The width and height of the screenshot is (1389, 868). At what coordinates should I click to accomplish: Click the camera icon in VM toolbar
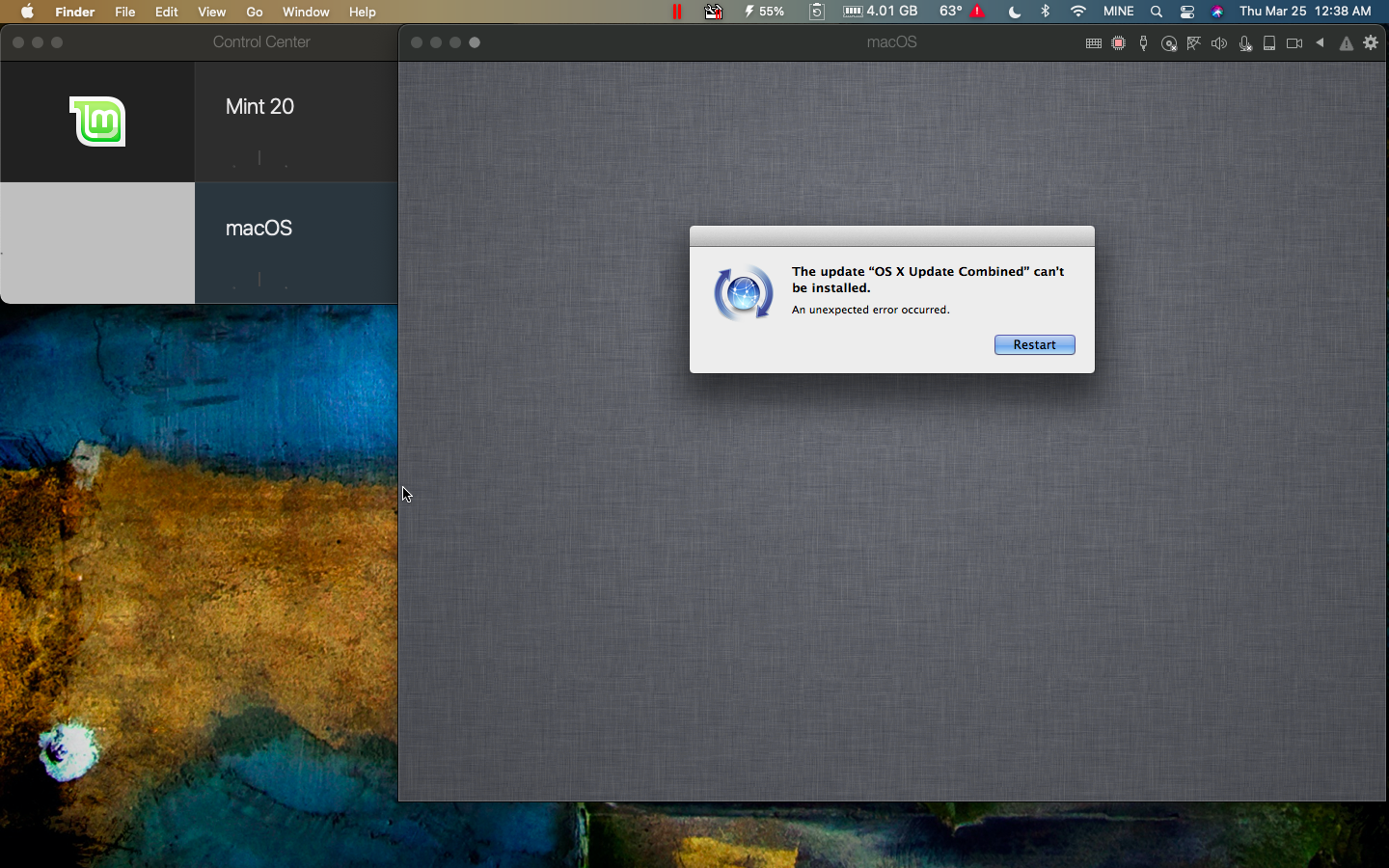pos(1294,43)
